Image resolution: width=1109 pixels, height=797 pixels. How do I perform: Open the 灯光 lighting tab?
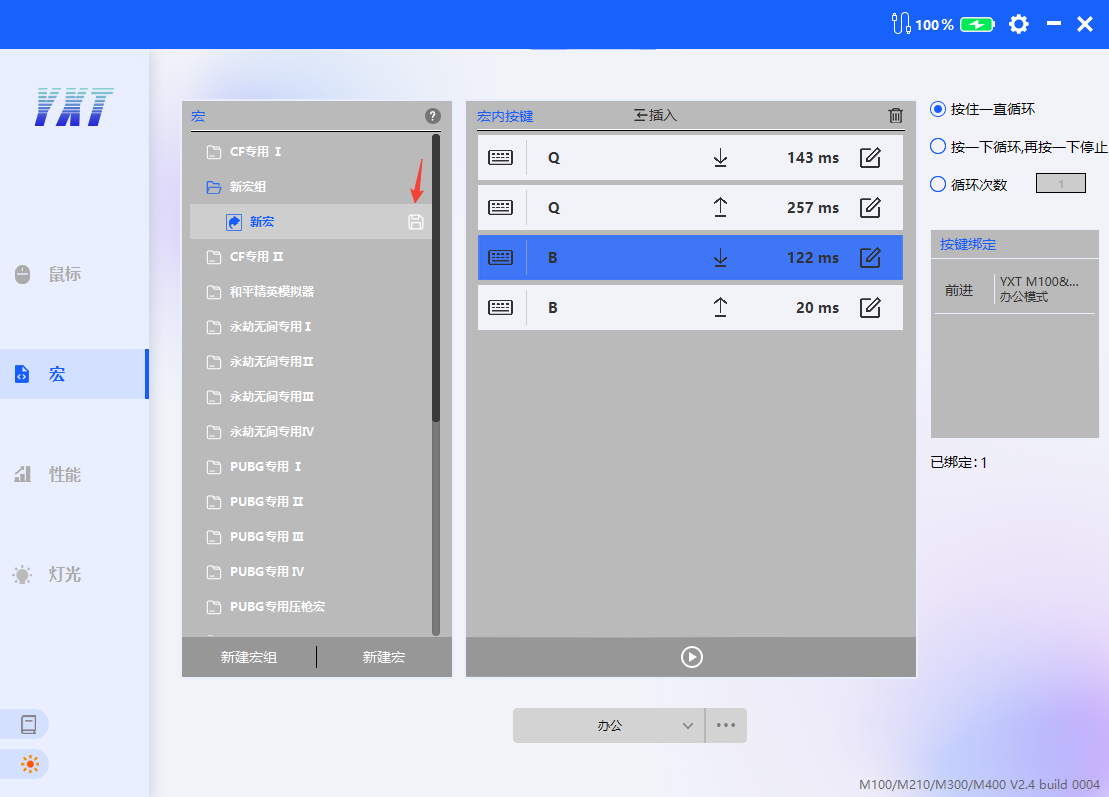(x=64, y=574)
